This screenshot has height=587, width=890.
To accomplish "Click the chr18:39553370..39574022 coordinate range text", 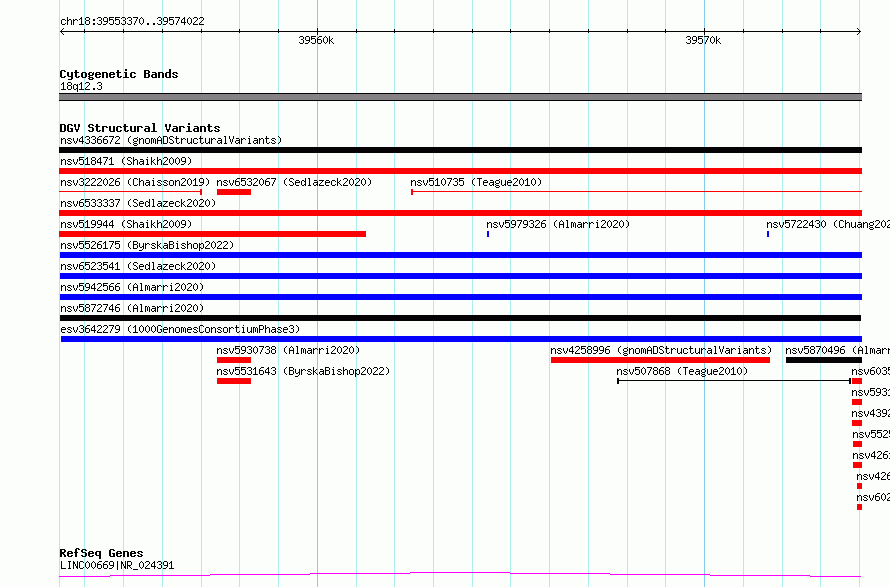I will [132, 21].
